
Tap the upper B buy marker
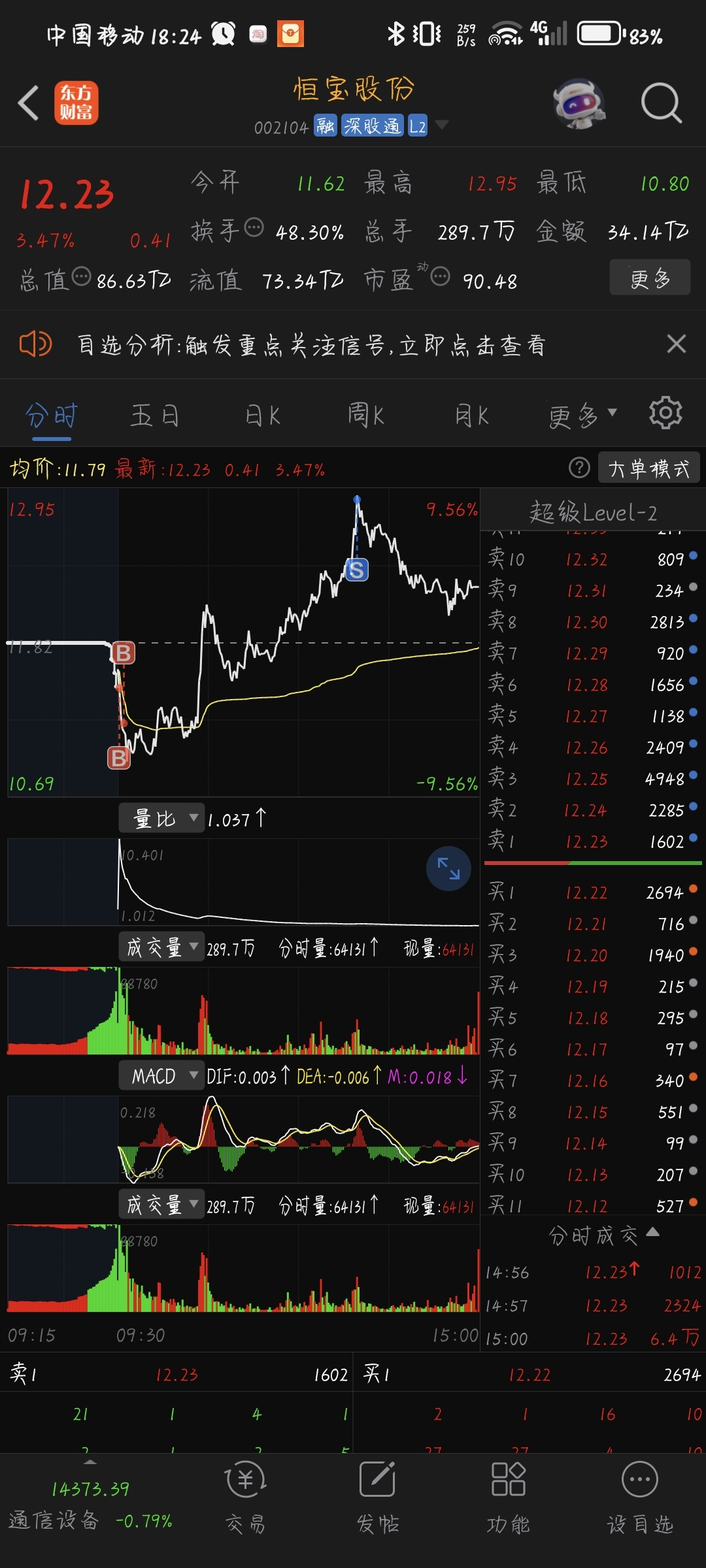click(123, 653)
